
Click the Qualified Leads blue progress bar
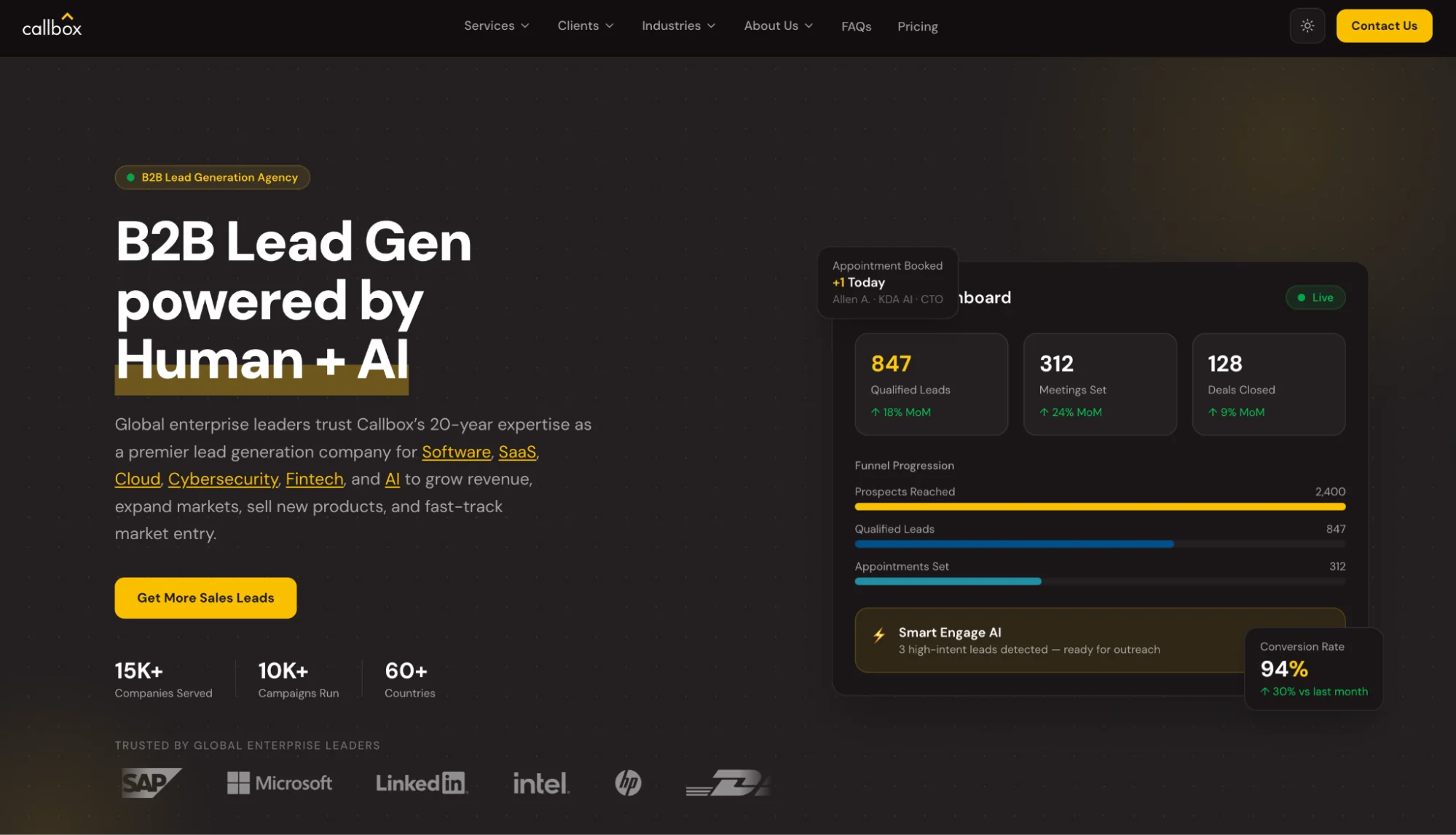click(x=1014, y=544)
